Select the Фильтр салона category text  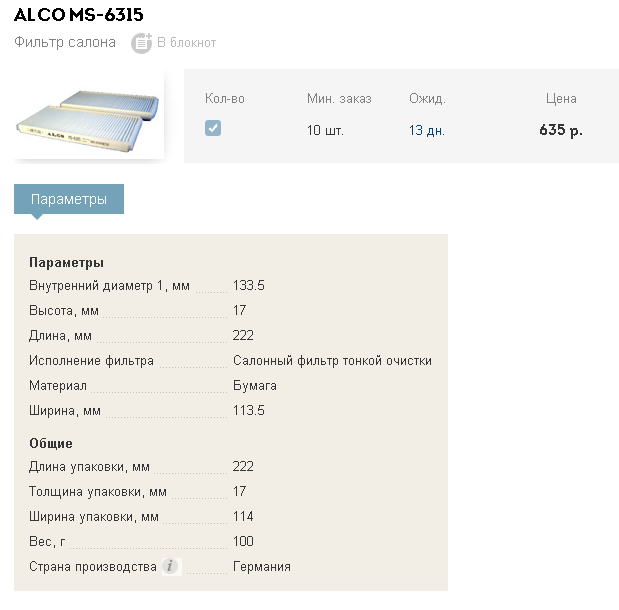pos(65,43)
